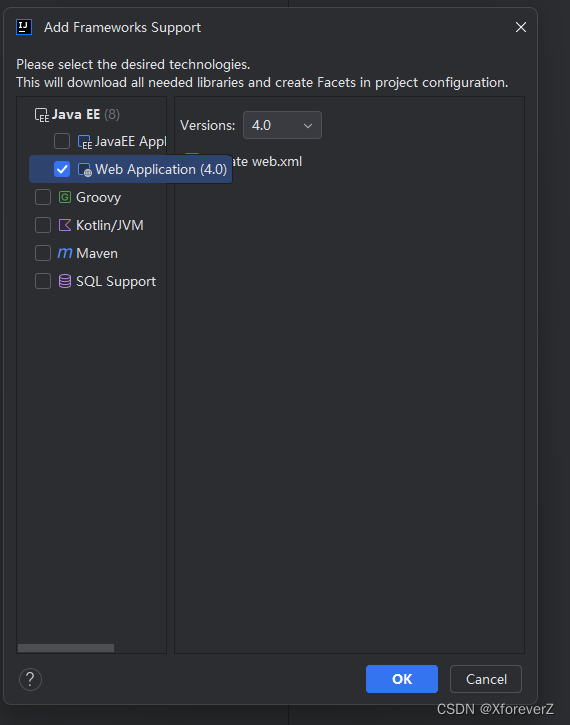Click the SQL Support database icon
The image size is (570, 725).
65,281
